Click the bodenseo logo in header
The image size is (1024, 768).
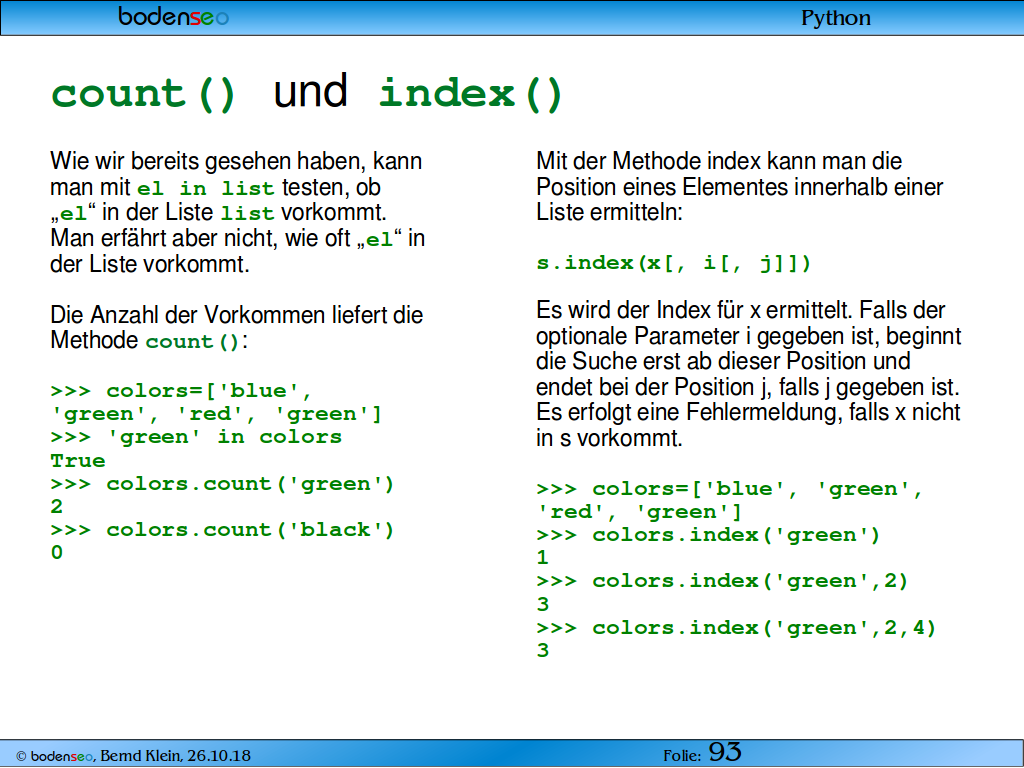(173, 16)
